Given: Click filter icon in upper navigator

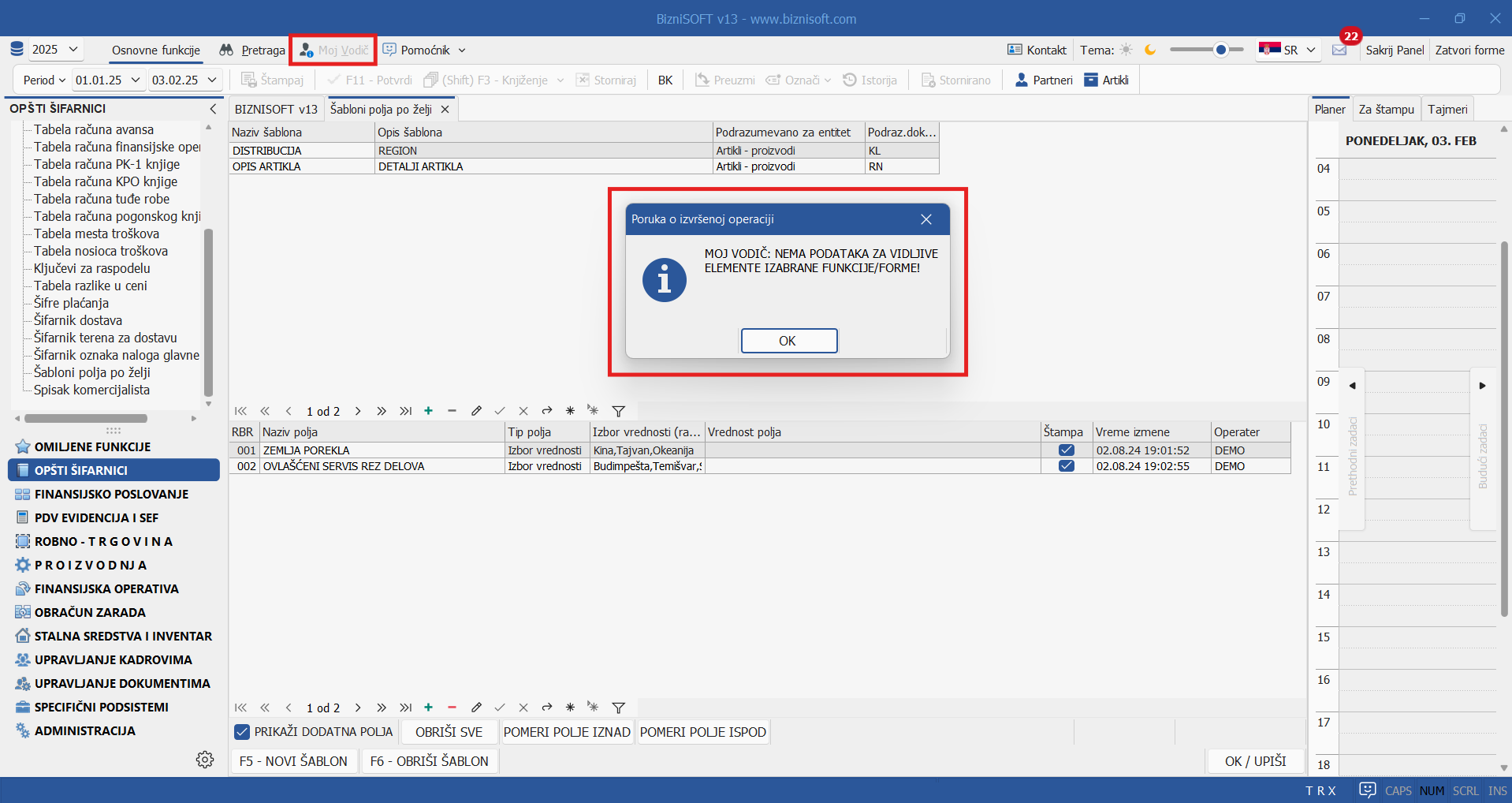Looking at the screenshot, I should click(x=619, y=411).
